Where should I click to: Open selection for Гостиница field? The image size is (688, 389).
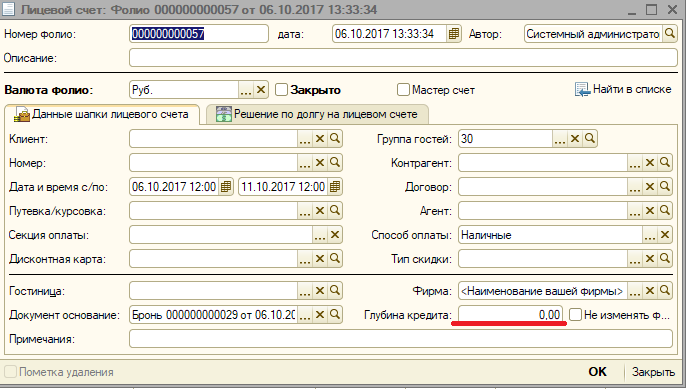(x=305, y=291)
